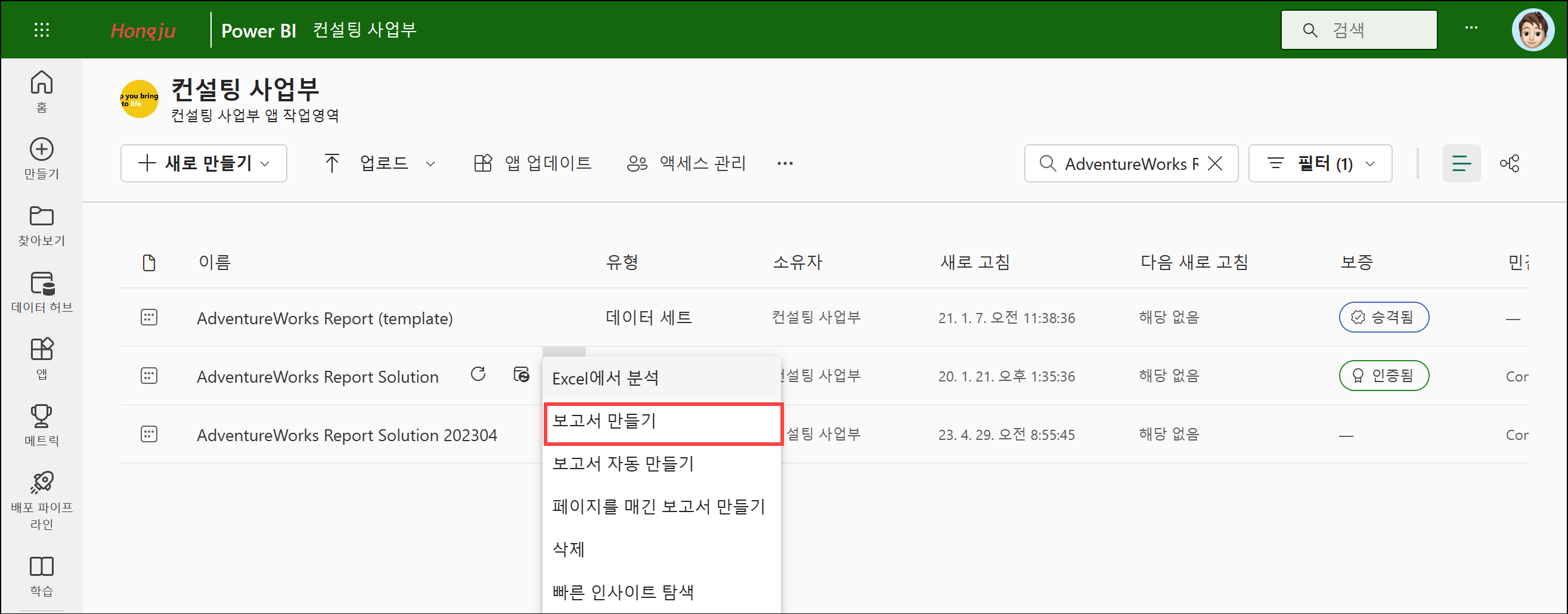Click the file type column header icon
1568x614 pixels.
pos(149,263)
